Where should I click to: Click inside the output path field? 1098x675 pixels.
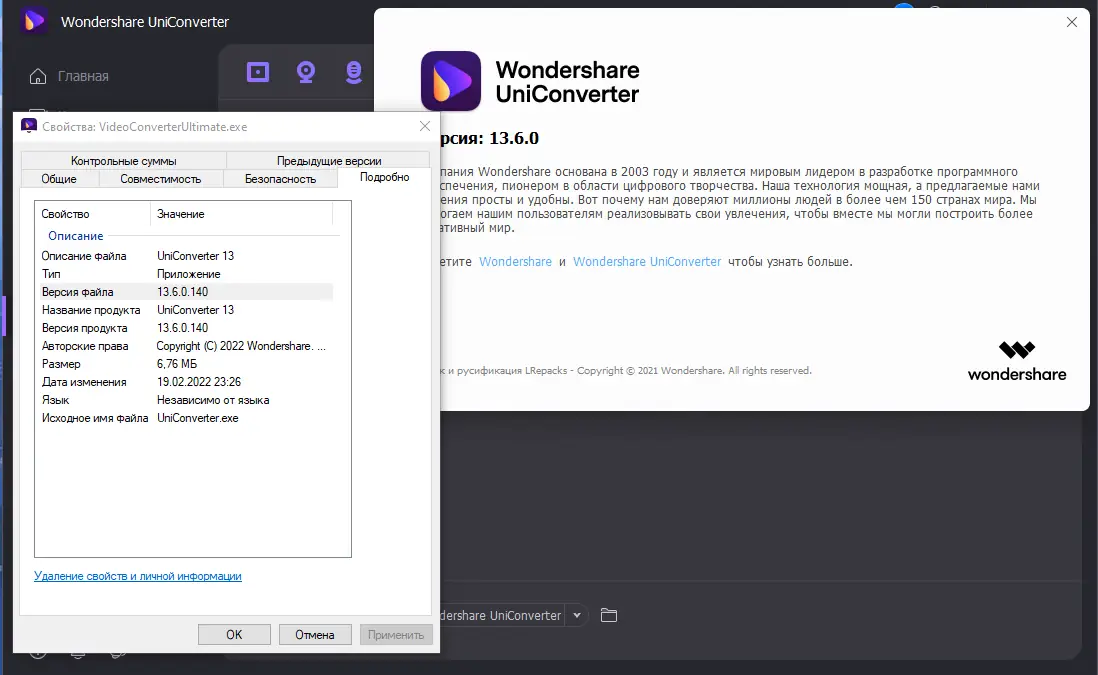click(500, 615)
